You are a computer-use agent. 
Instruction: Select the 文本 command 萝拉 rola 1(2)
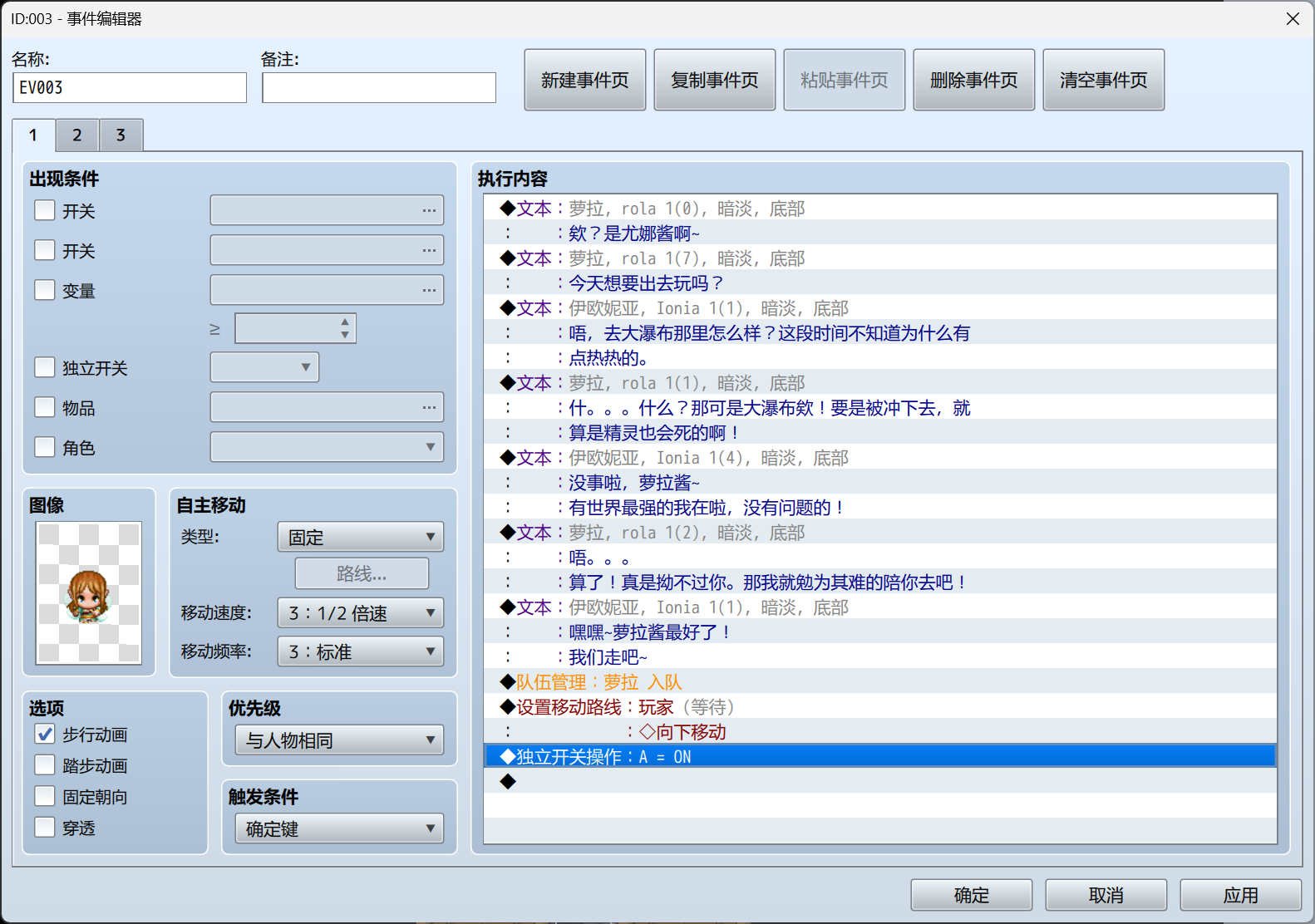[880, 532]
